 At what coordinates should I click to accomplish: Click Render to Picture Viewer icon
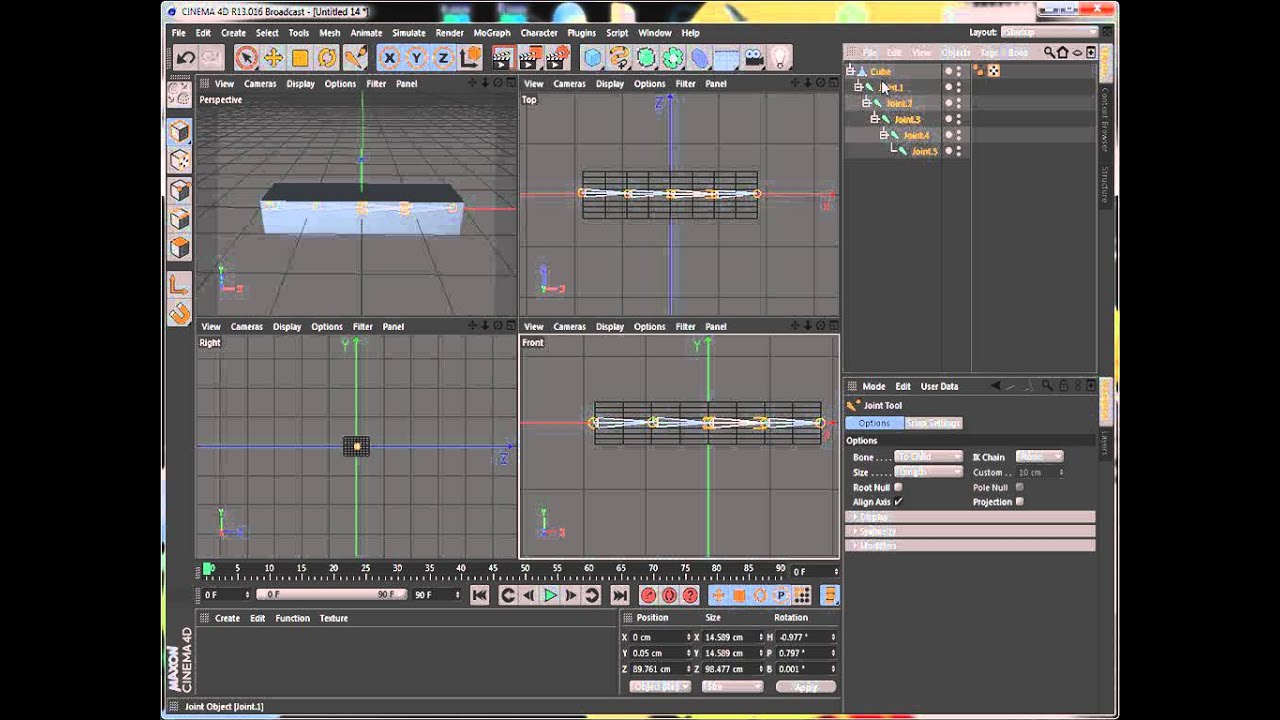pos(530,58)
